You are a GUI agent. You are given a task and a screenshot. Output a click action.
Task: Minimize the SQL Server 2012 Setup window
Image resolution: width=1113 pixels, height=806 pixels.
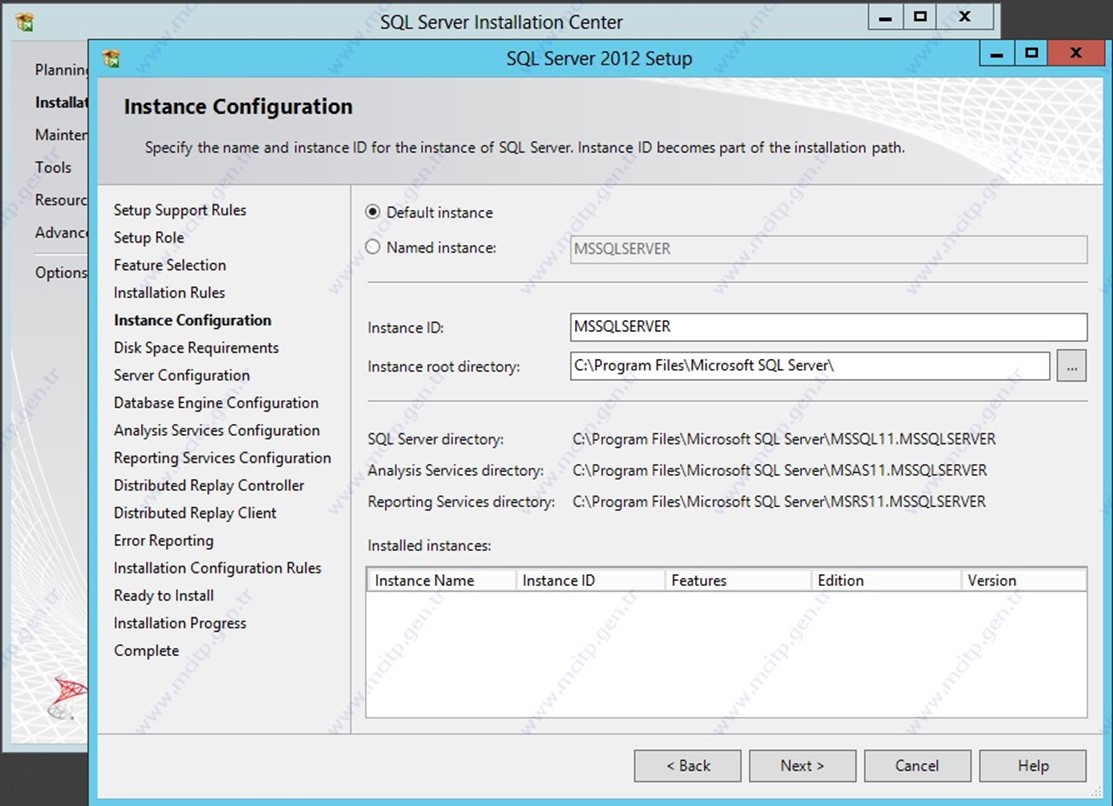(x=997, y=53)
